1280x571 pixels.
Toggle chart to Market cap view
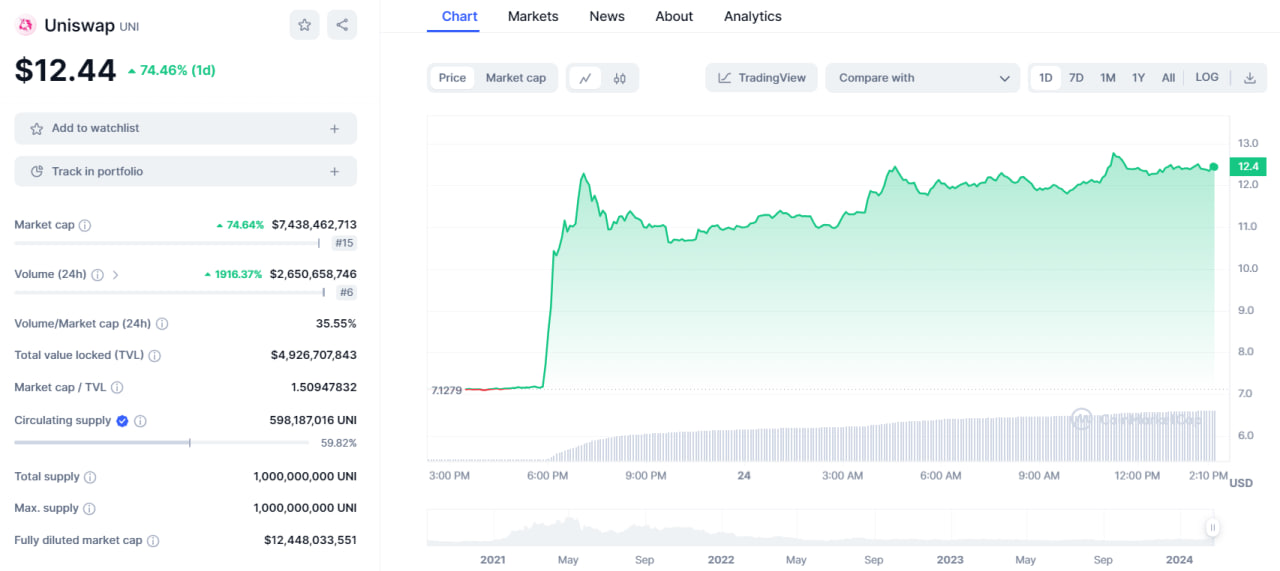(x=515, y=78)
